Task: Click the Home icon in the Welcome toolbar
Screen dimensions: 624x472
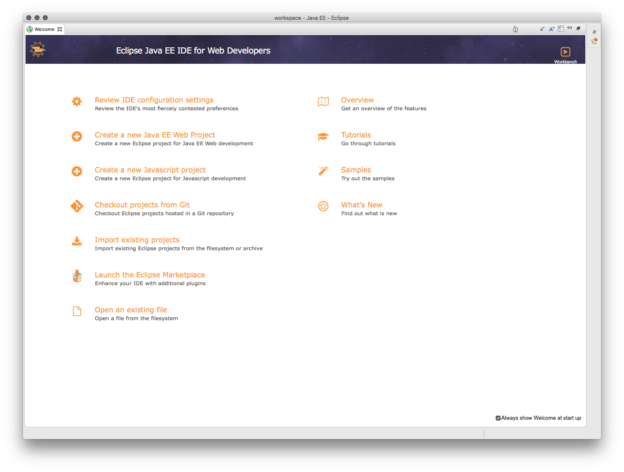Action: tap(515, 29)
